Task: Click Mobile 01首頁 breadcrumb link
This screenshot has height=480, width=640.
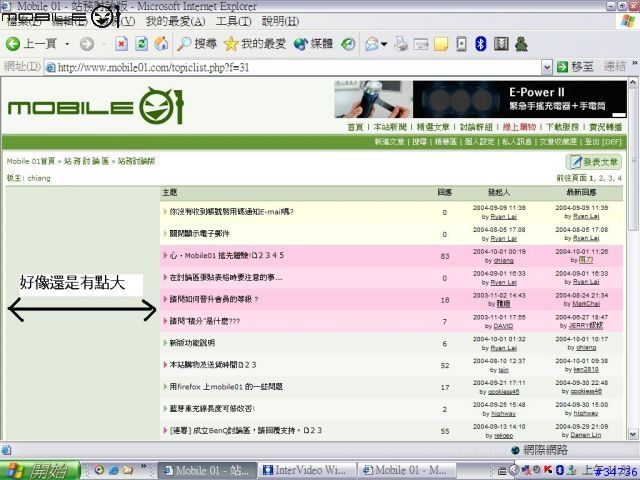Action: 31,161
